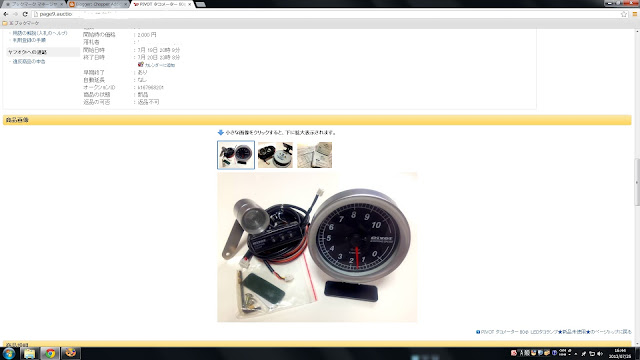Reload the page with the refresh icon
The image size is (640, 360).
pos(25,14)
